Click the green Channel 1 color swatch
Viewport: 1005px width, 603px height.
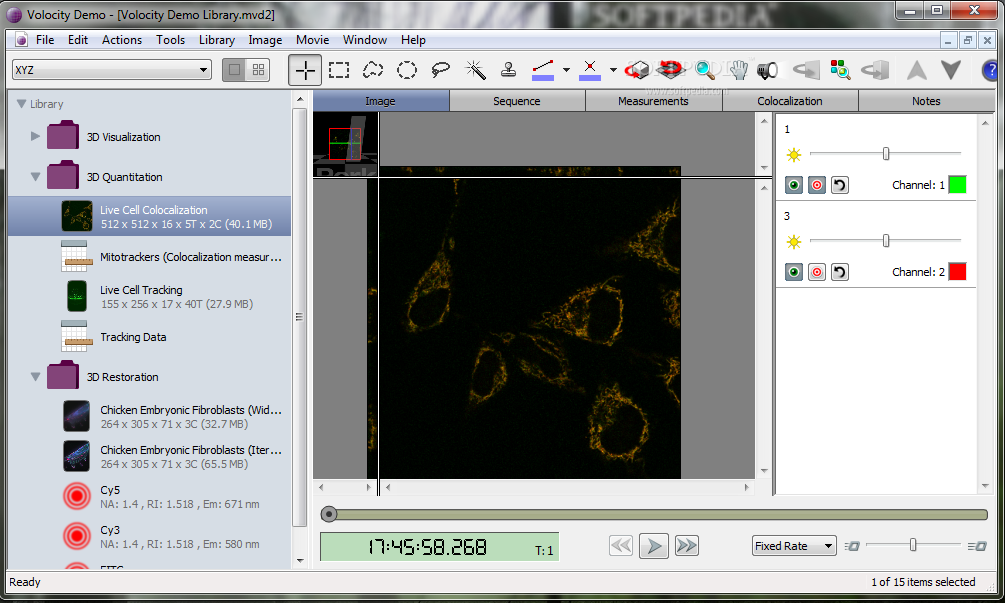[x=957, y=185]
